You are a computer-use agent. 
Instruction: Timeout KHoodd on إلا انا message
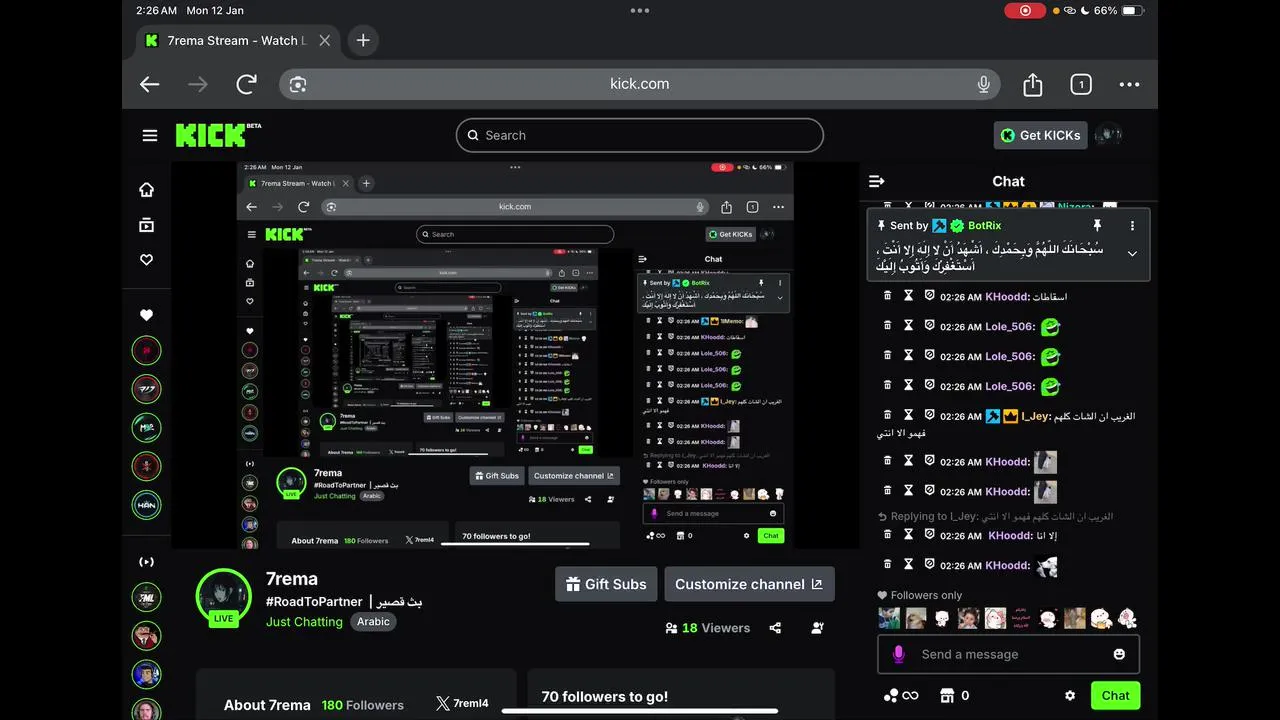pos(908,535)
